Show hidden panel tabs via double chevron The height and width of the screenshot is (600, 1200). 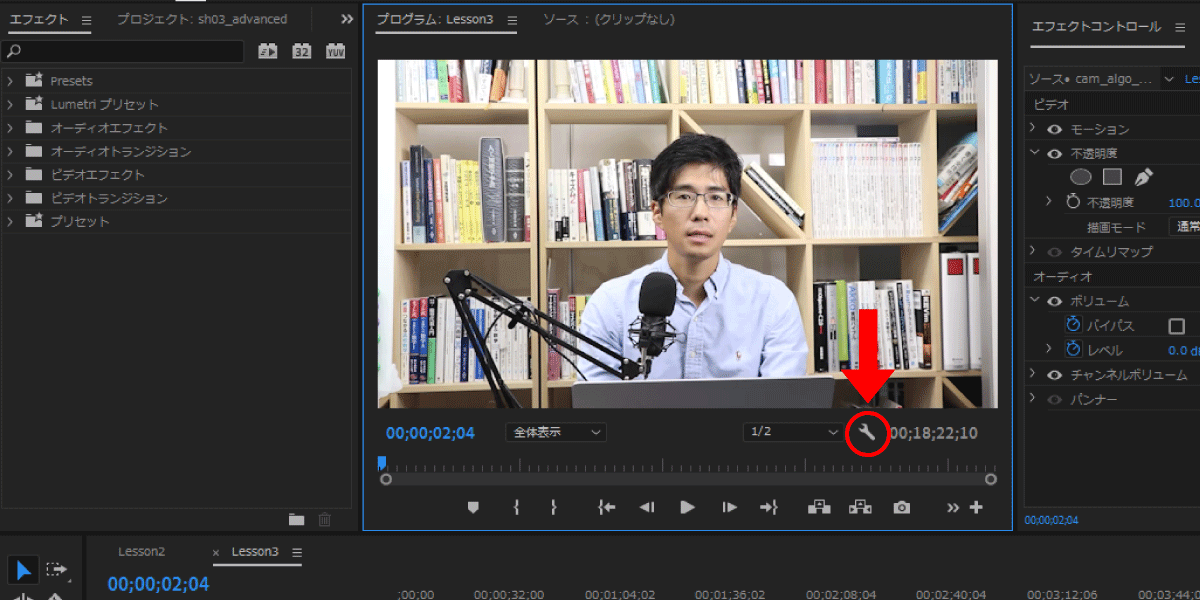click(347, 19)
